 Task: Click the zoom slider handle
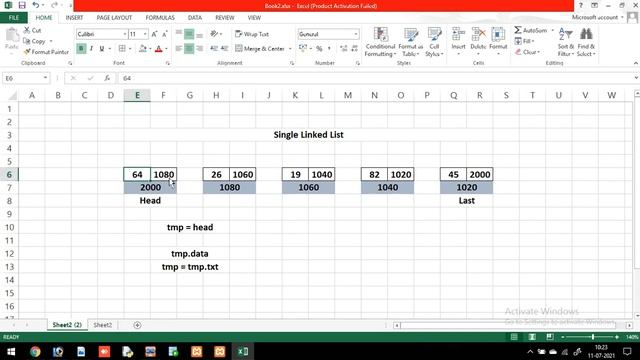click(x=593, y=337)
